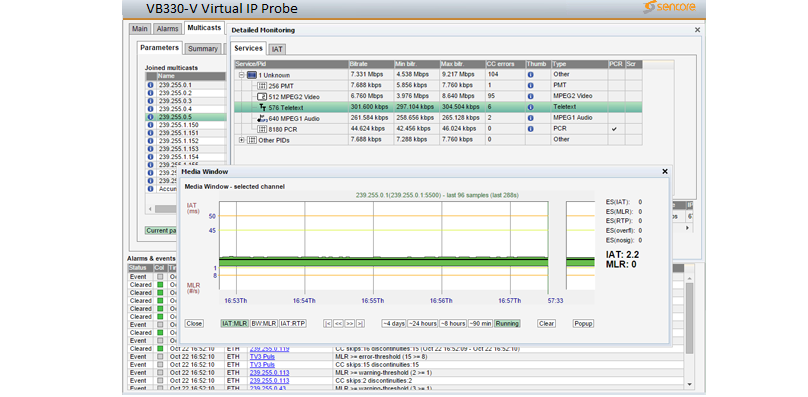
Task: Click the Popup button in Media Window
Action: 583,324
